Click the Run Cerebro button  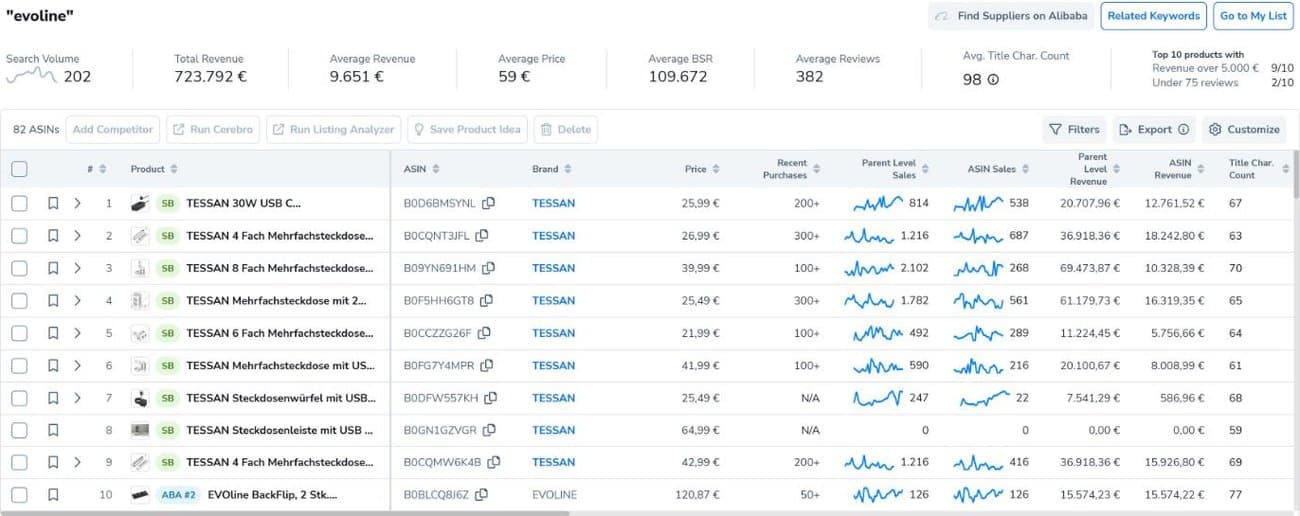[212, 129]
